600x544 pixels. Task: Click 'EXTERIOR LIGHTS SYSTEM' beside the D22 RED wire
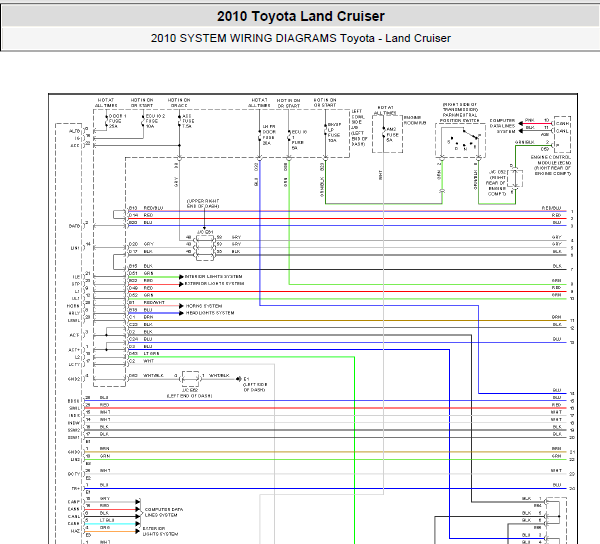pos(214,283)
